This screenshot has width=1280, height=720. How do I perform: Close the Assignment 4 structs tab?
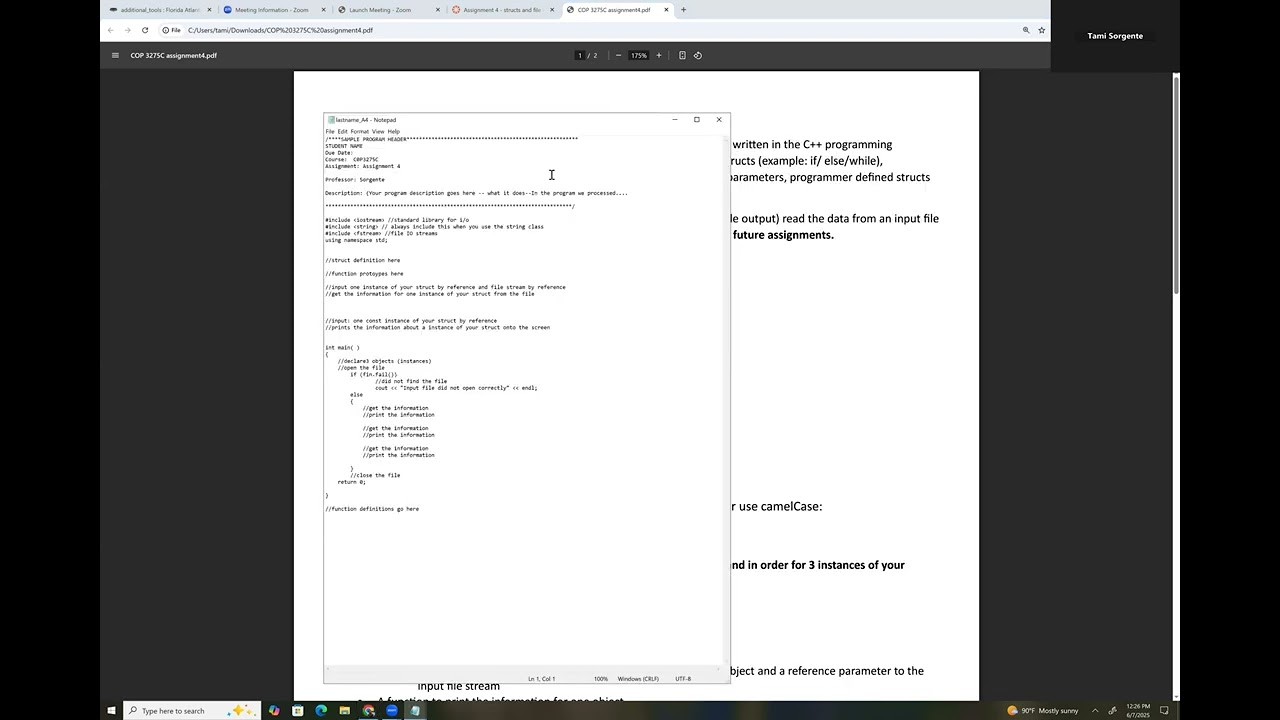(x=552, y=10)
